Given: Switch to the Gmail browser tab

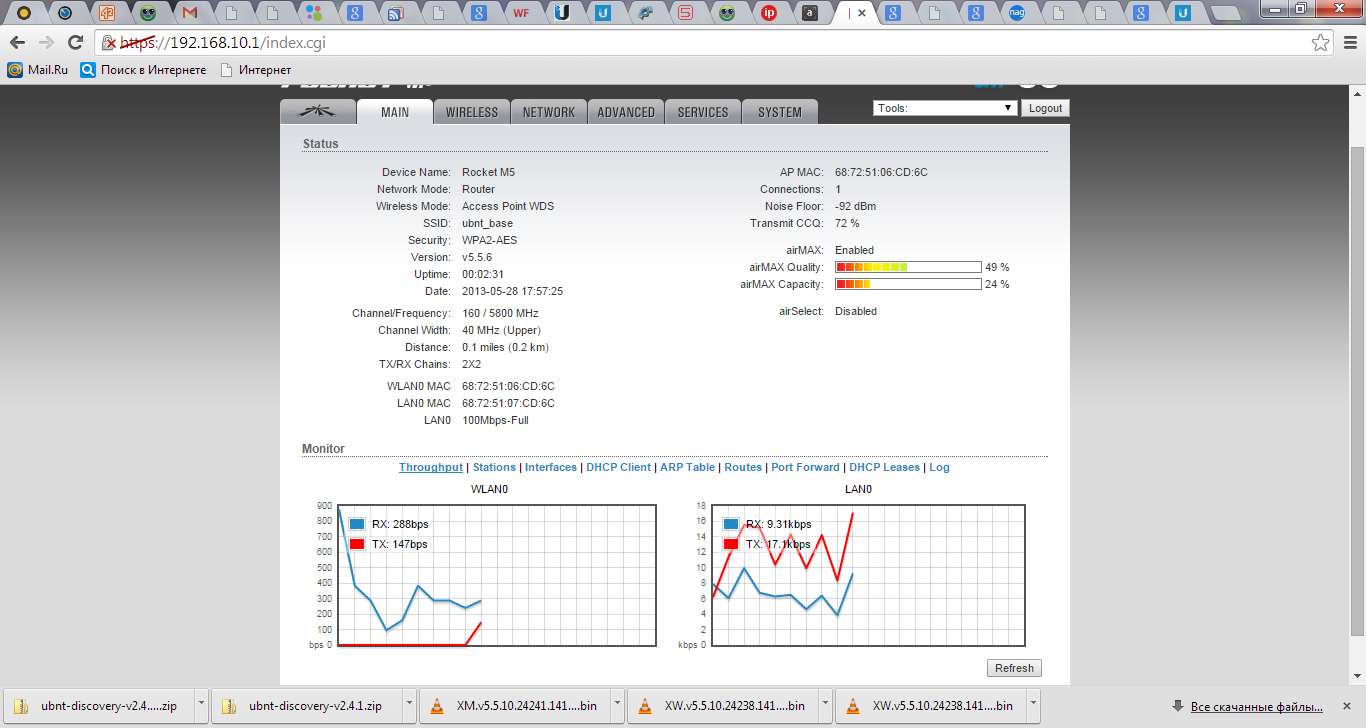Looking at the screenshot, I should [190, 13].
